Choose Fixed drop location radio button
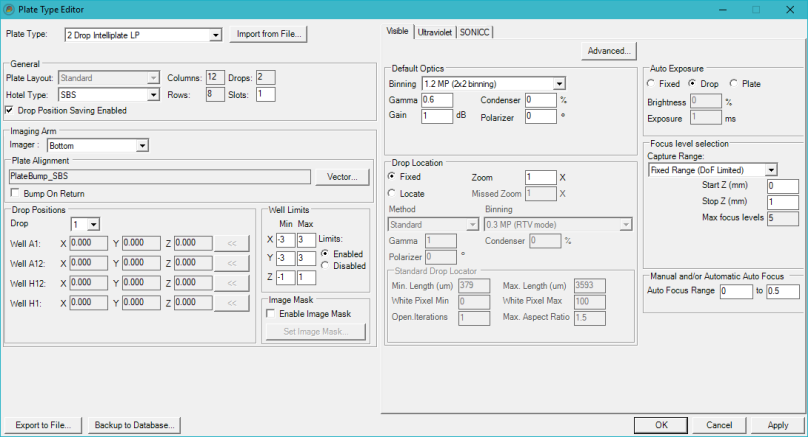Image resolution: width=808 pixels, height=437 pixels. 392,176
